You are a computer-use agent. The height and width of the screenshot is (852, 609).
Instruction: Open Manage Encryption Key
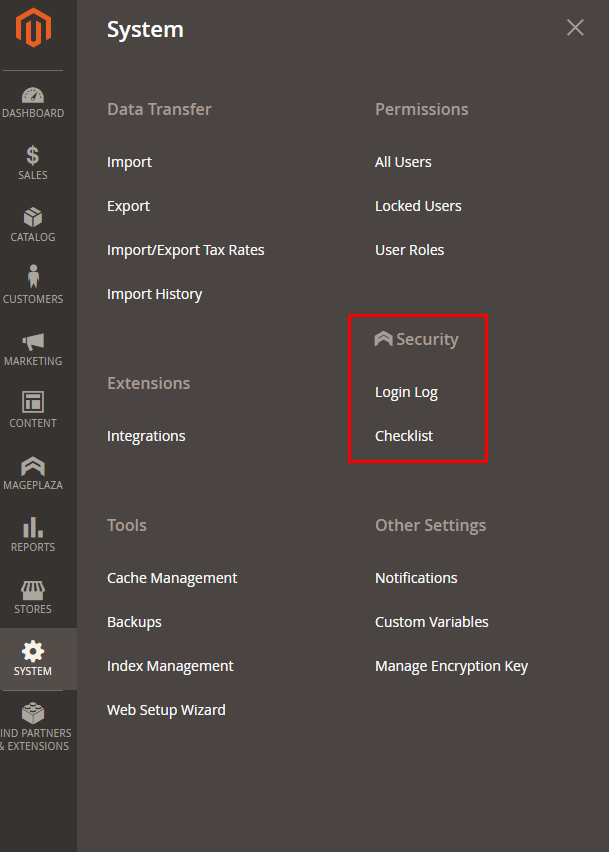(451, 666)
